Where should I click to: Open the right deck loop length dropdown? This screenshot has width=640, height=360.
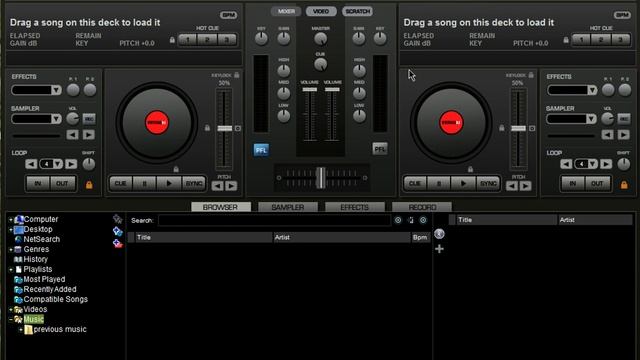[x=593, y=164]
